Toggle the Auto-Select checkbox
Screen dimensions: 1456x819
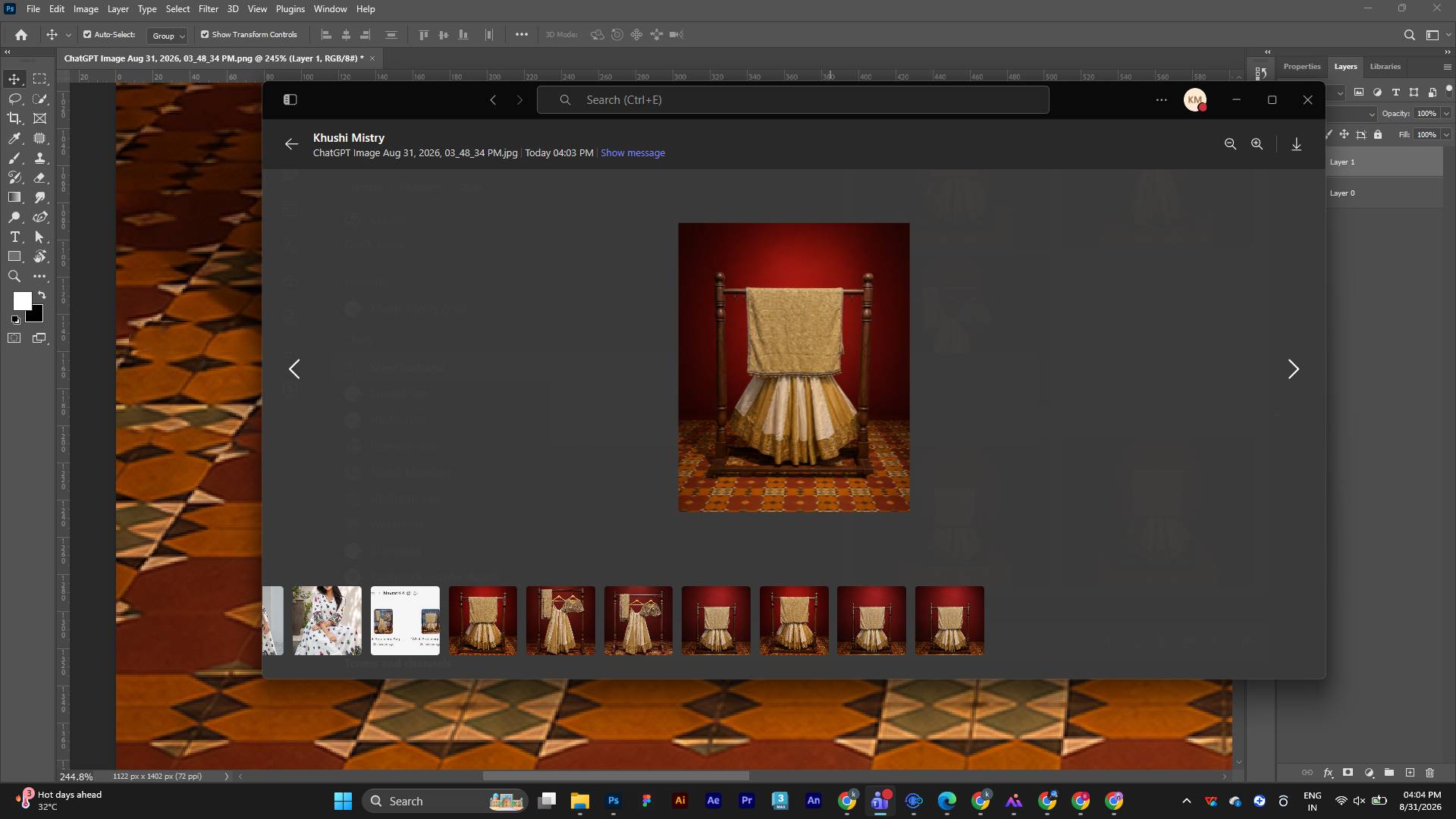(x=87, y=35)
